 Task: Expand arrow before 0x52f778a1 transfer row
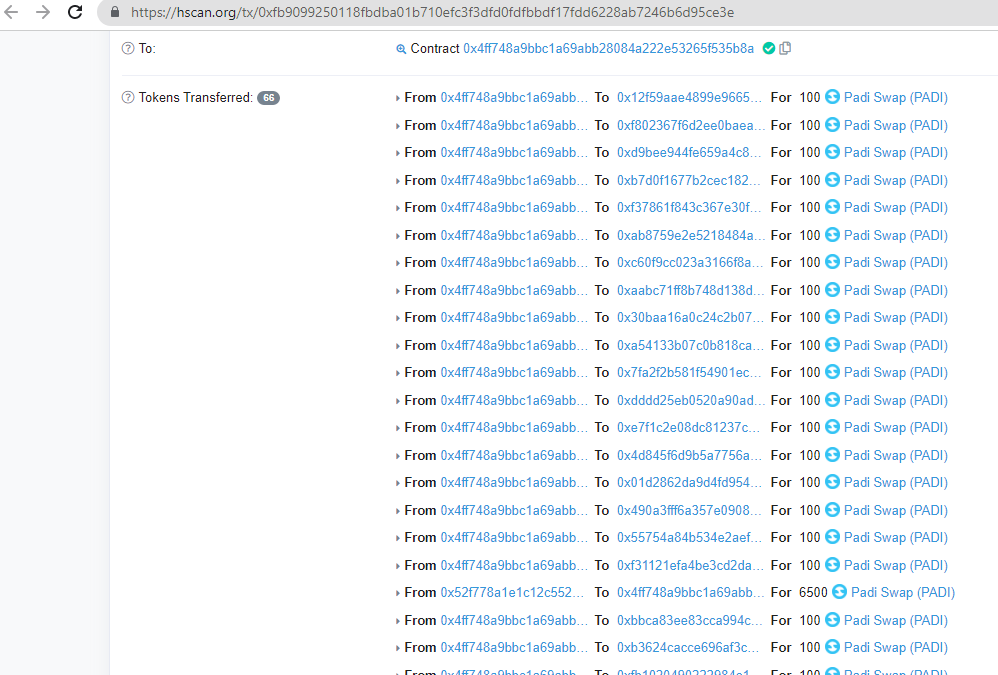397,593
